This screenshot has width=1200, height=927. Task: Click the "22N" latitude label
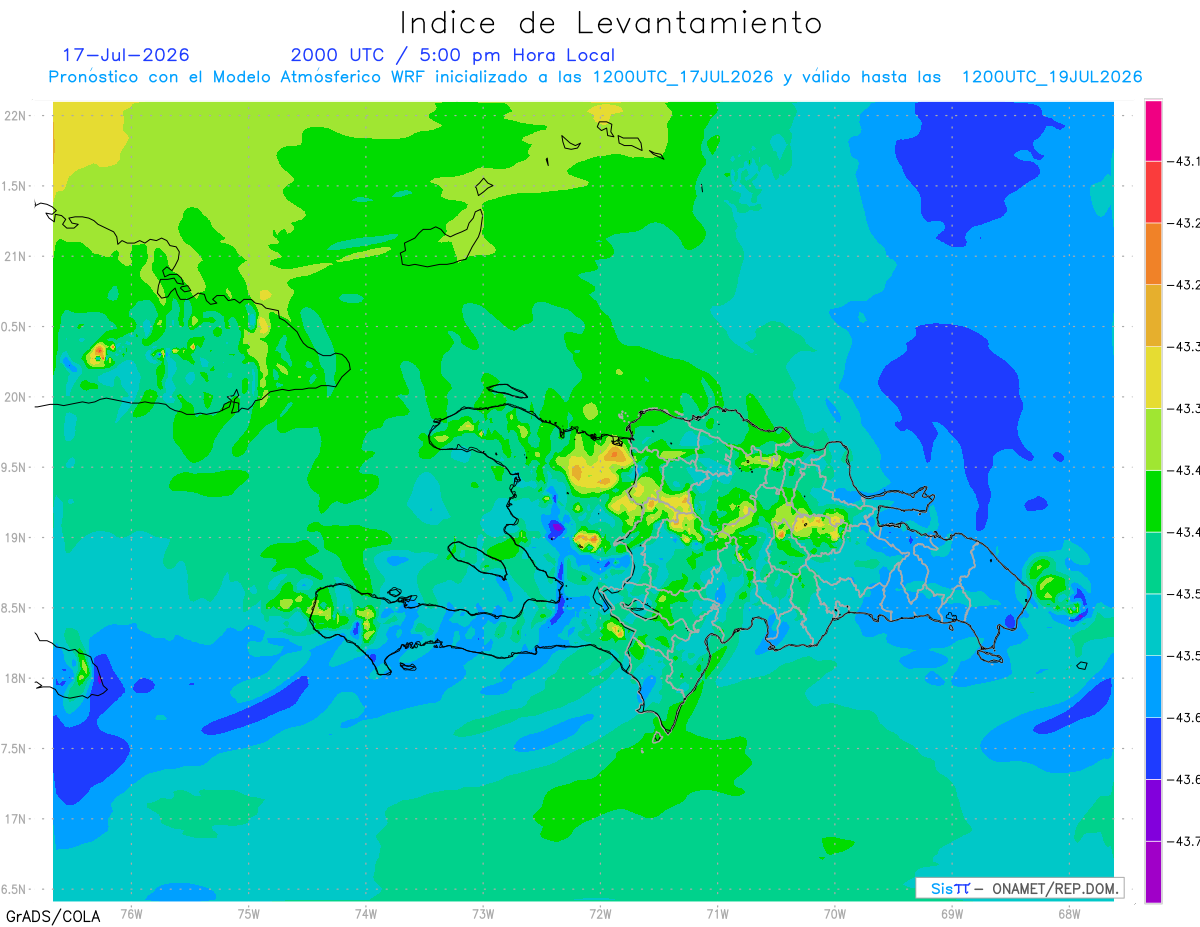(16, 115)
